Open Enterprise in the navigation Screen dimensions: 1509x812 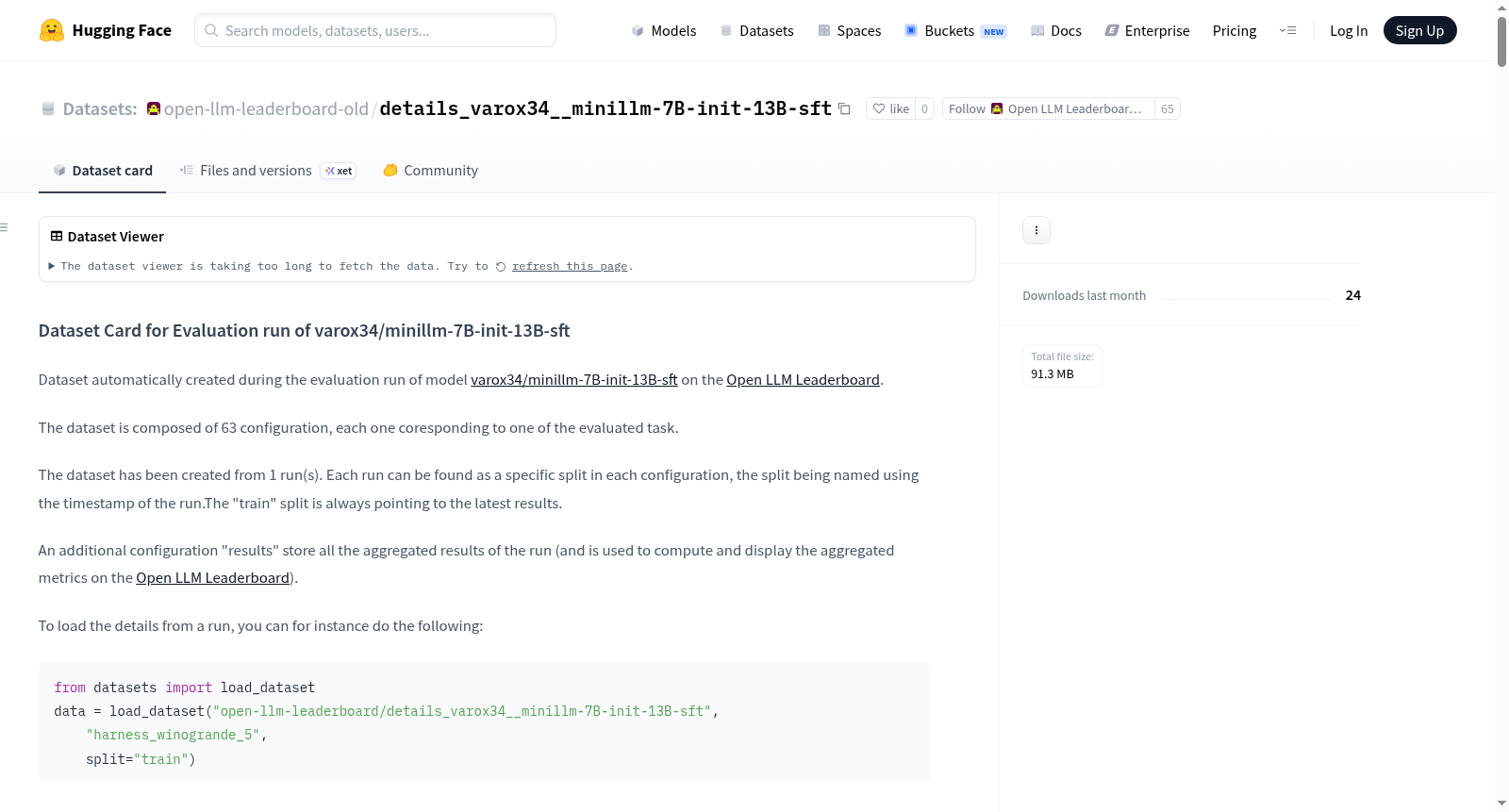pyautogui.click(x=1147, y=31)
